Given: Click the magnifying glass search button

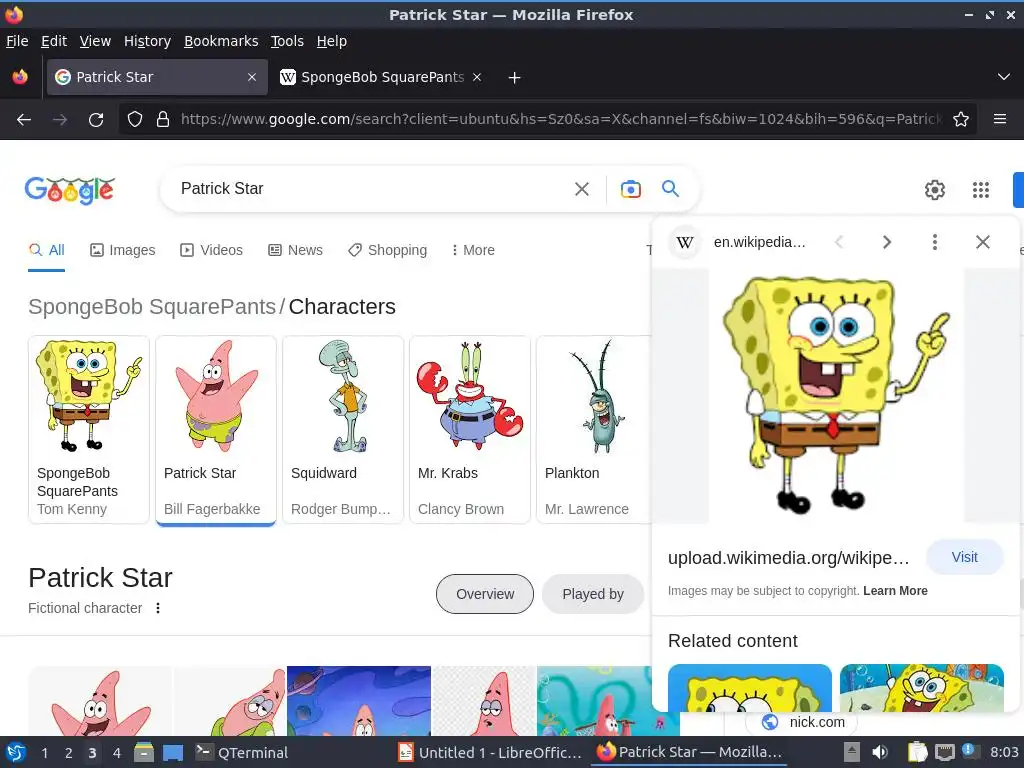Looking at the screenshot, I should pyautogui.click(x=671, y=189).
